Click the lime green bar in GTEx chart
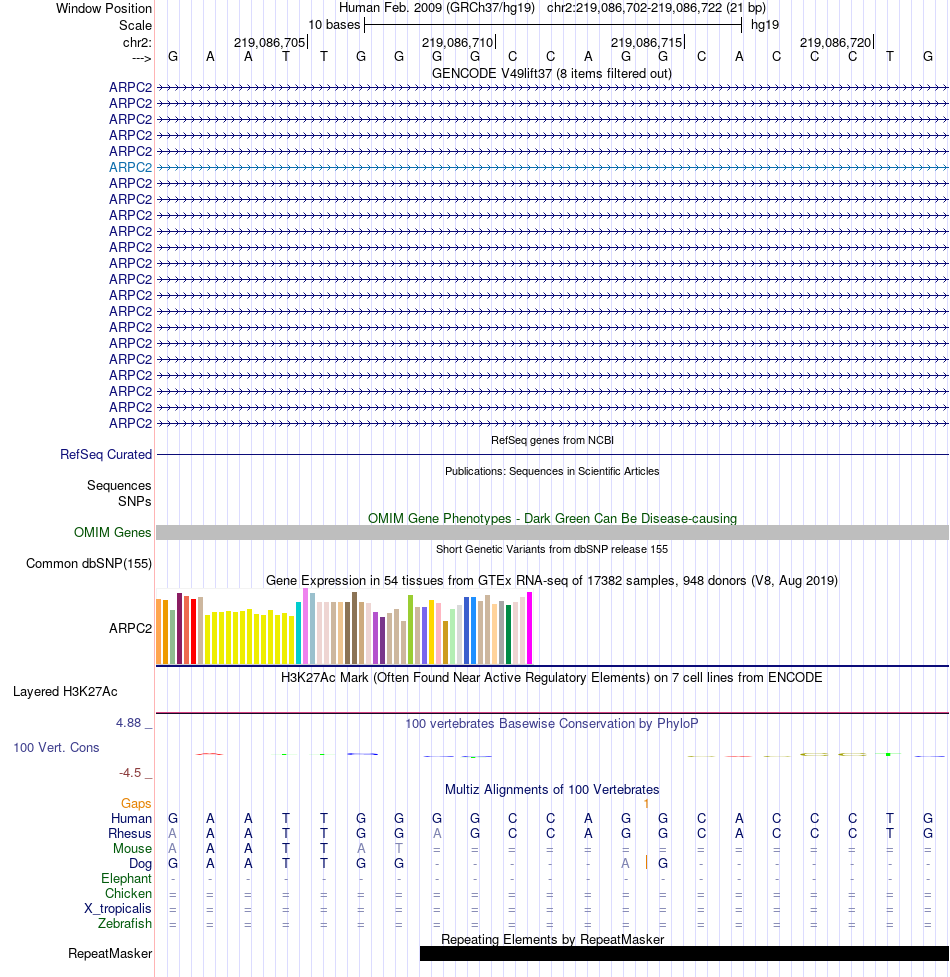950x977 pixels. 411,630
